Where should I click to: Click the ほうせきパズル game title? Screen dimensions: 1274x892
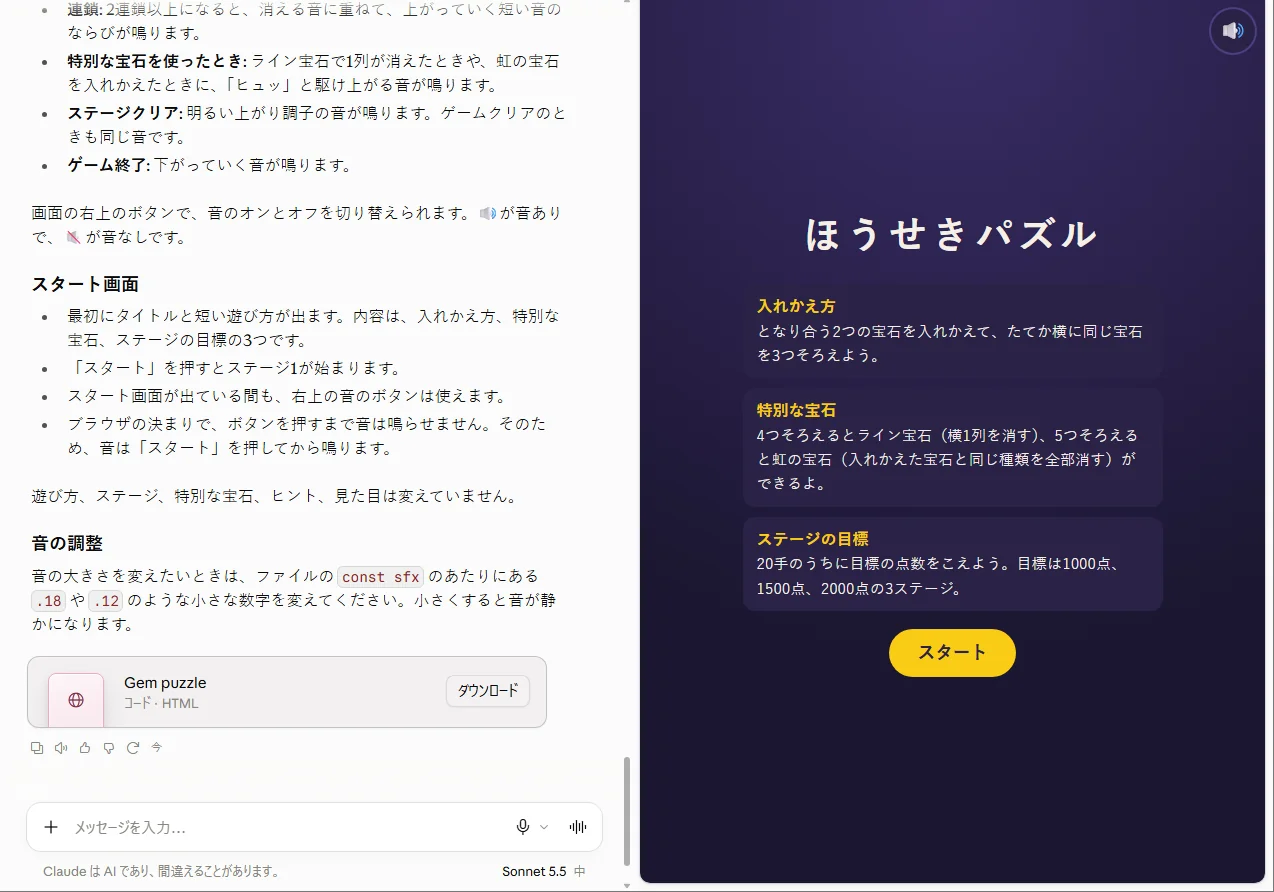pyautogui.click(x=952, y=234)
